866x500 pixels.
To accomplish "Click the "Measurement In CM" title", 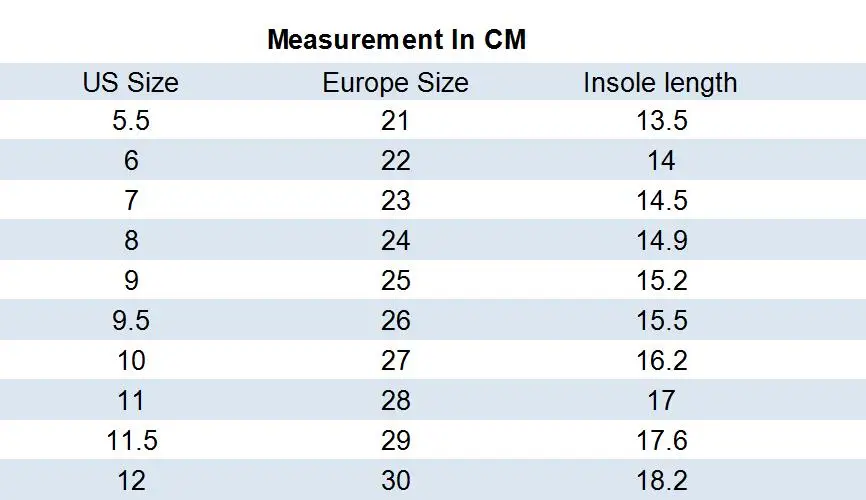I will click(x=396, y=41).
